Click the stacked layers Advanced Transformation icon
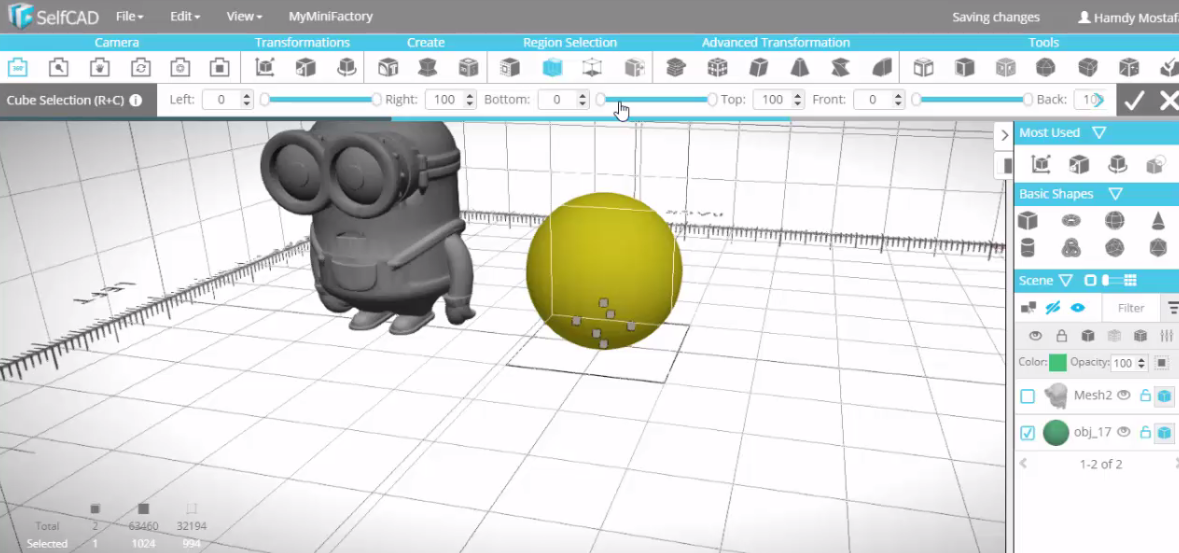Viewport: 1179px width, 553px height. tap(676, 68)
